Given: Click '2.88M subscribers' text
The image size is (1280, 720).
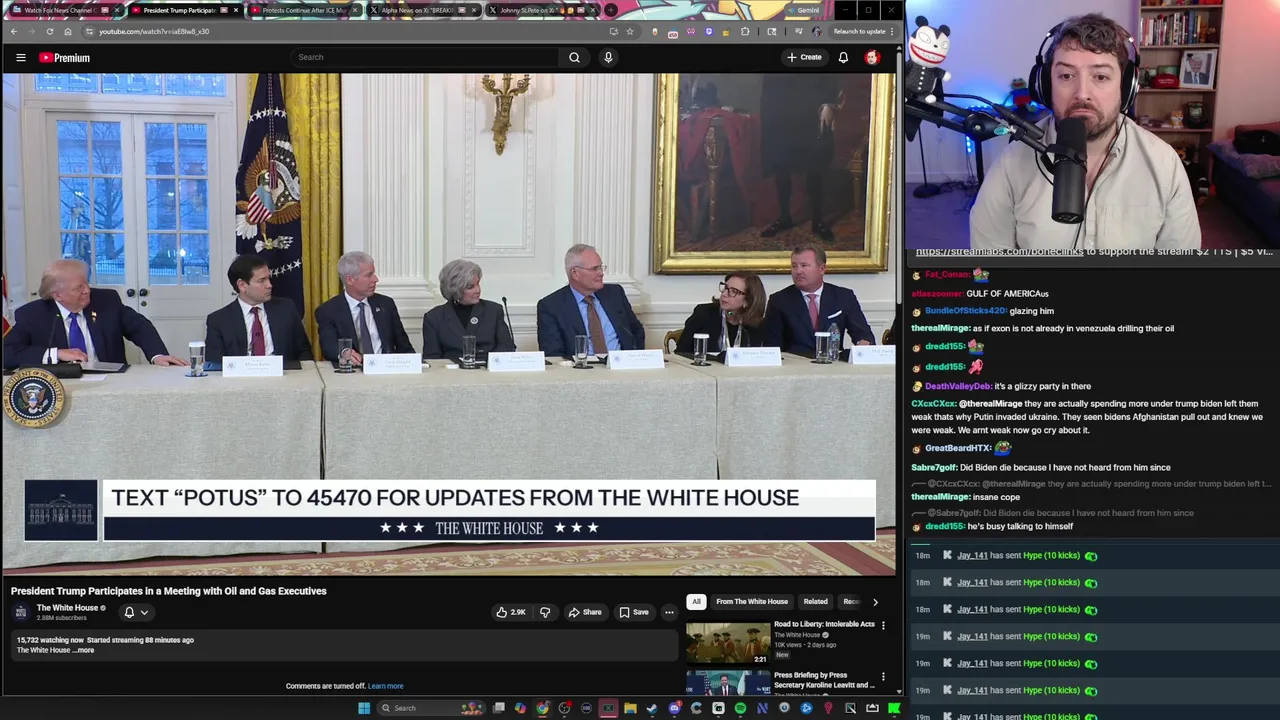Looking at the screenshot, I should [62, 618].
